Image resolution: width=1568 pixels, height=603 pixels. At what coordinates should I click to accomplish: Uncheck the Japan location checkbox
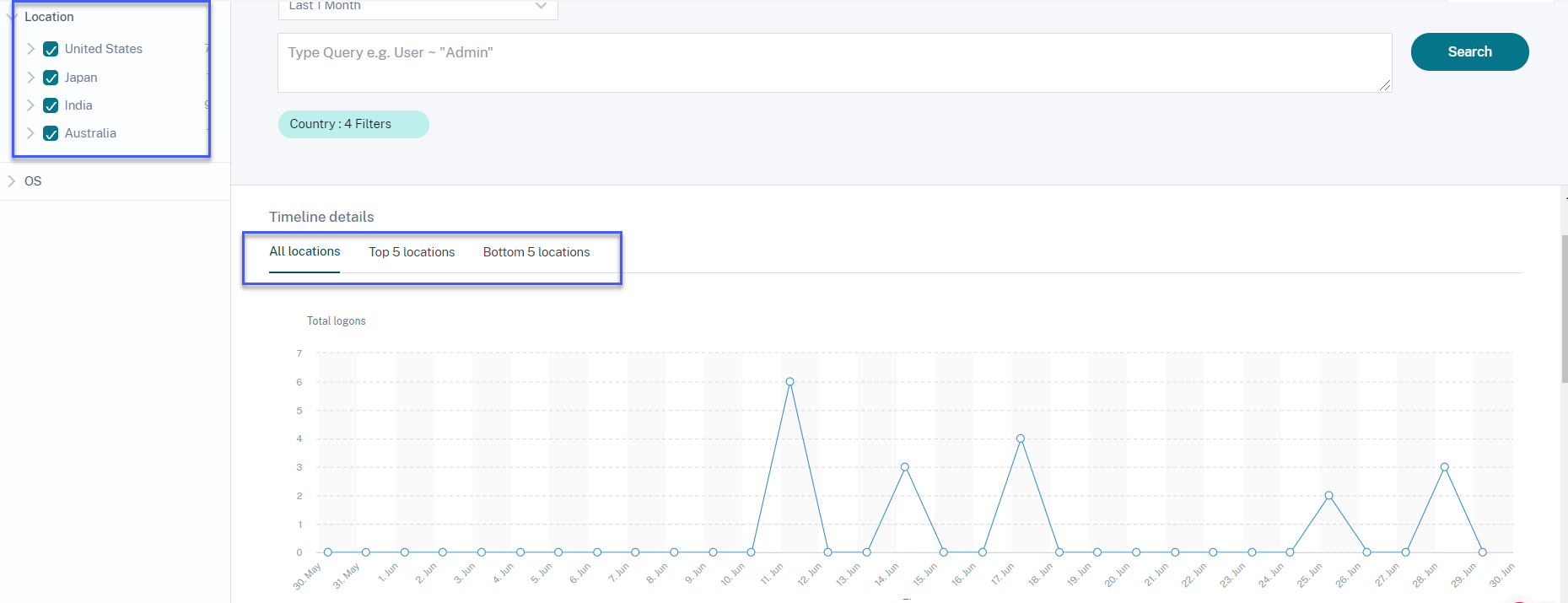[x=51, y=78]
